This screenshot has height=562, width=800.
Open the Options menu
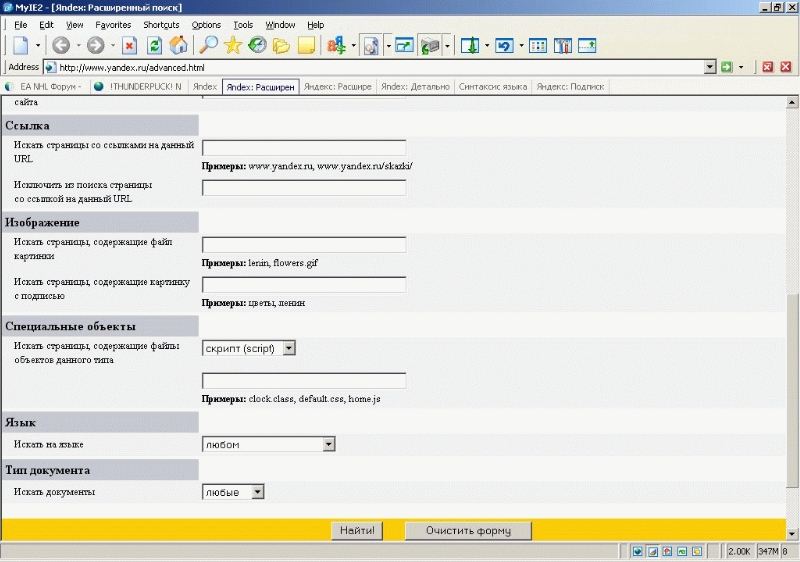point(206,24)
